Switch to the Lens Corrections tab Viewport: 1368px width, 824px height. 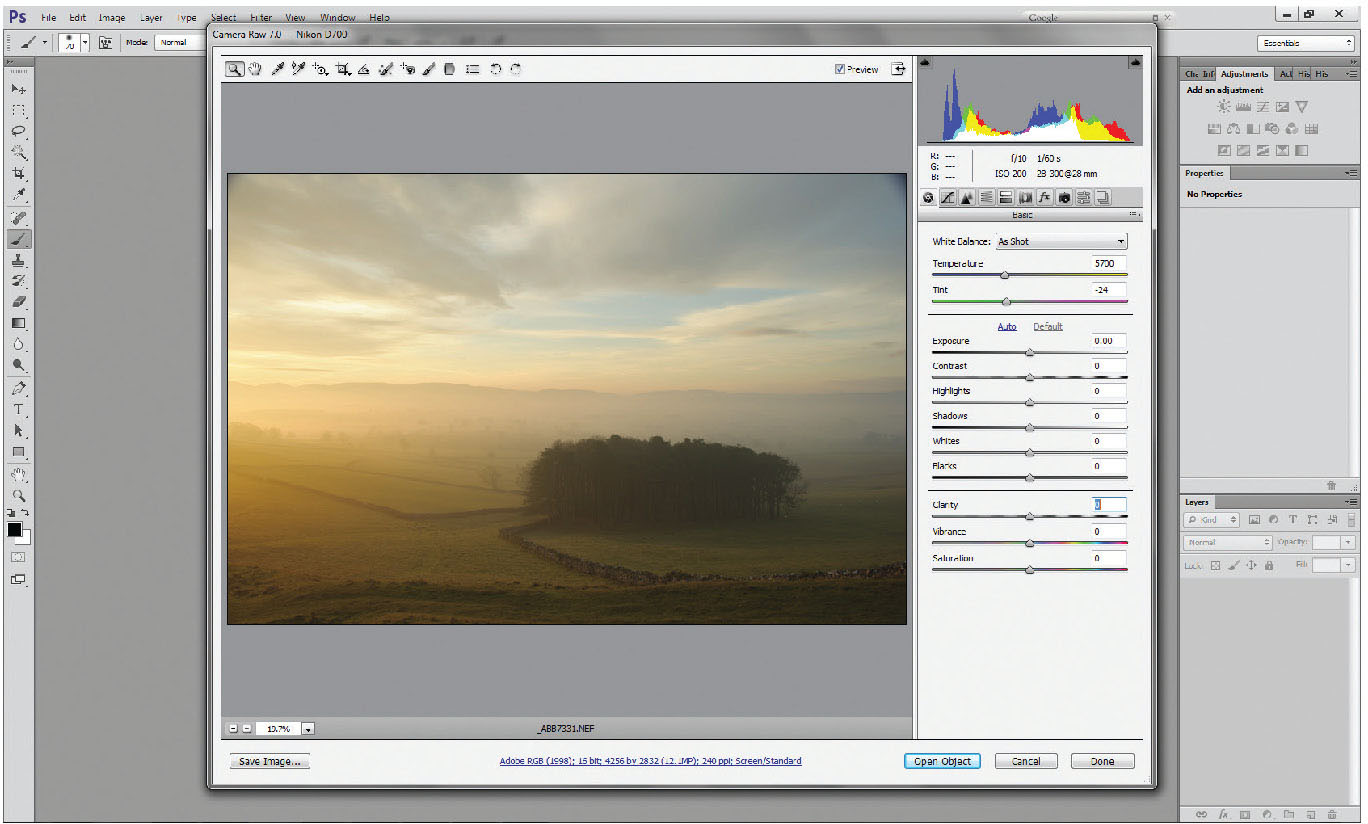pos(1025,198)
